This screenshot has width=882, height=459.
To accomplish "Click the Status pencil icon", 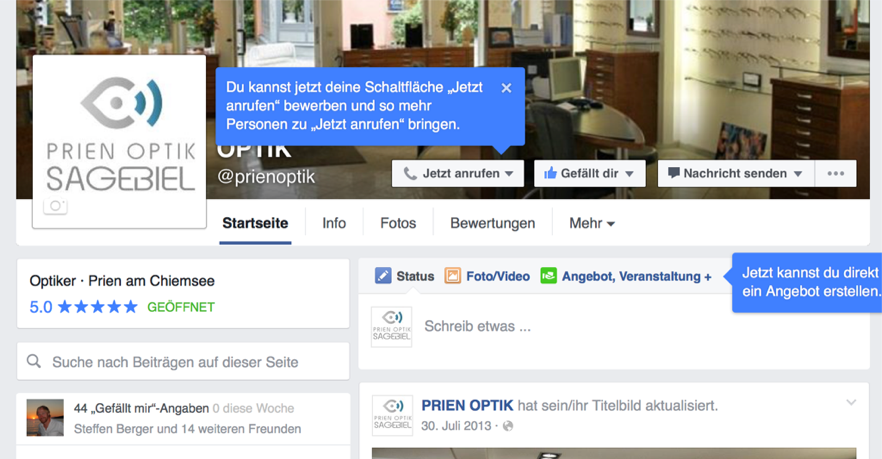I will pos(383,276).
